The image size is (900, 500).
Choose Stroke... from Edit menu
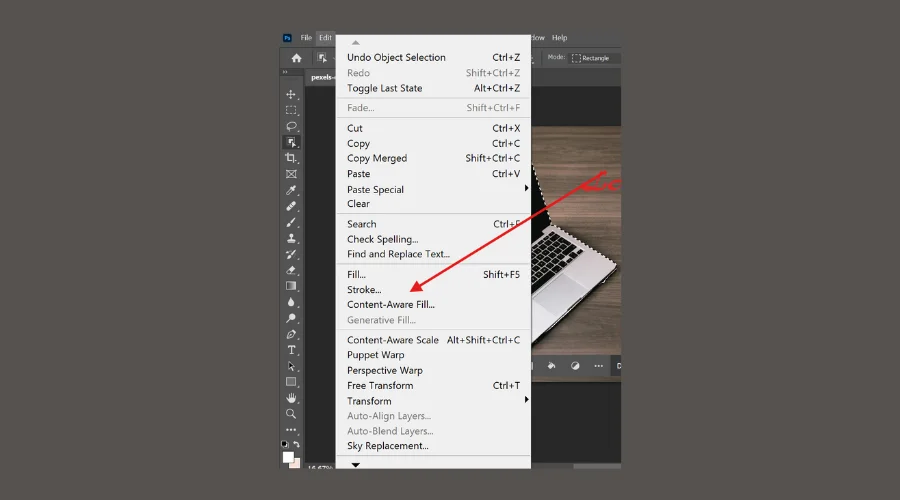coord(433,290)
